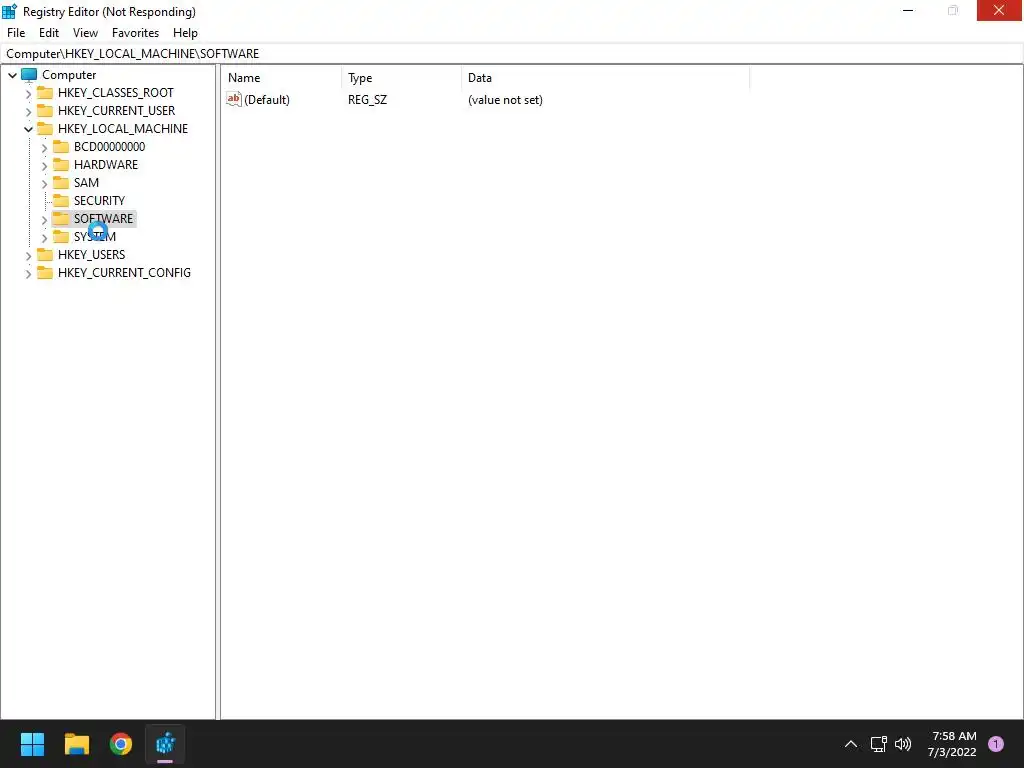Click the HKEY_CURRENT_CONFIG folder icon
This screenshot has height=768, width=1024.
pos(45,272)
